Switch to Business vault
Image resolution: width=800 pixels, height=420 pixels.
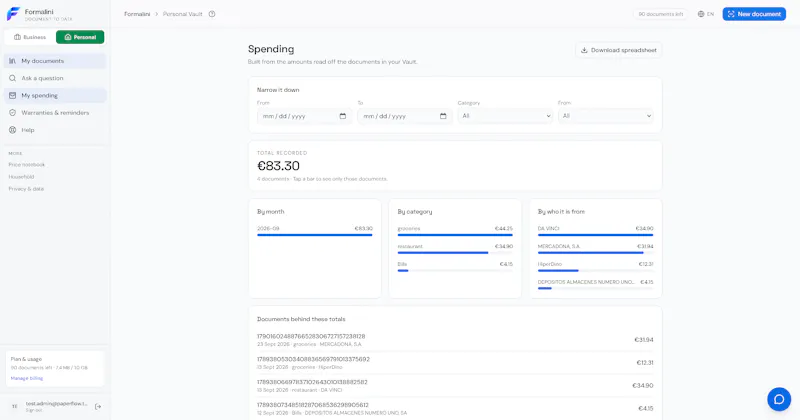(x=30, y=37)
